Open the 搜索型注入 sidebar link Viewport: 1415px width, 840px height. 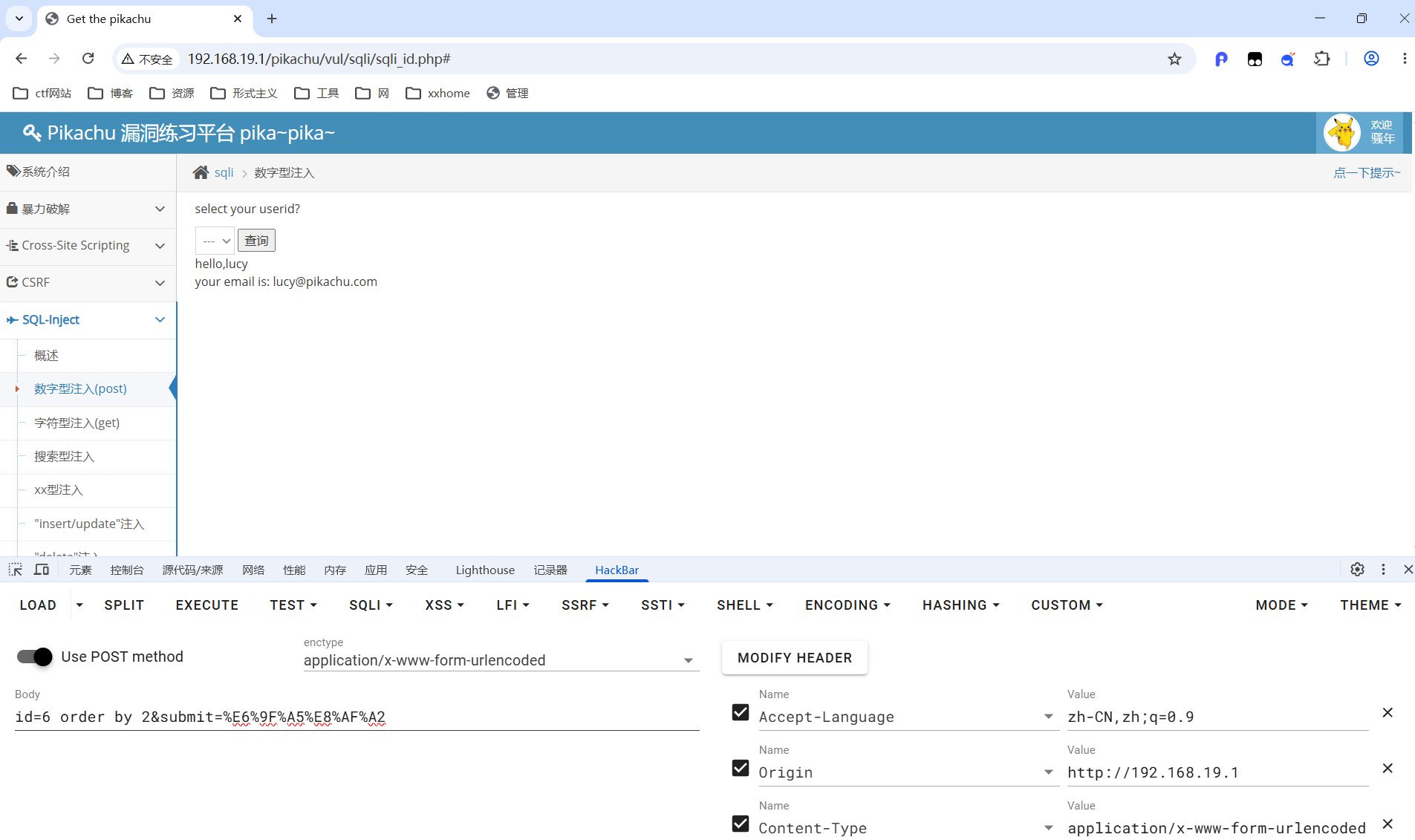pos(64,456)
